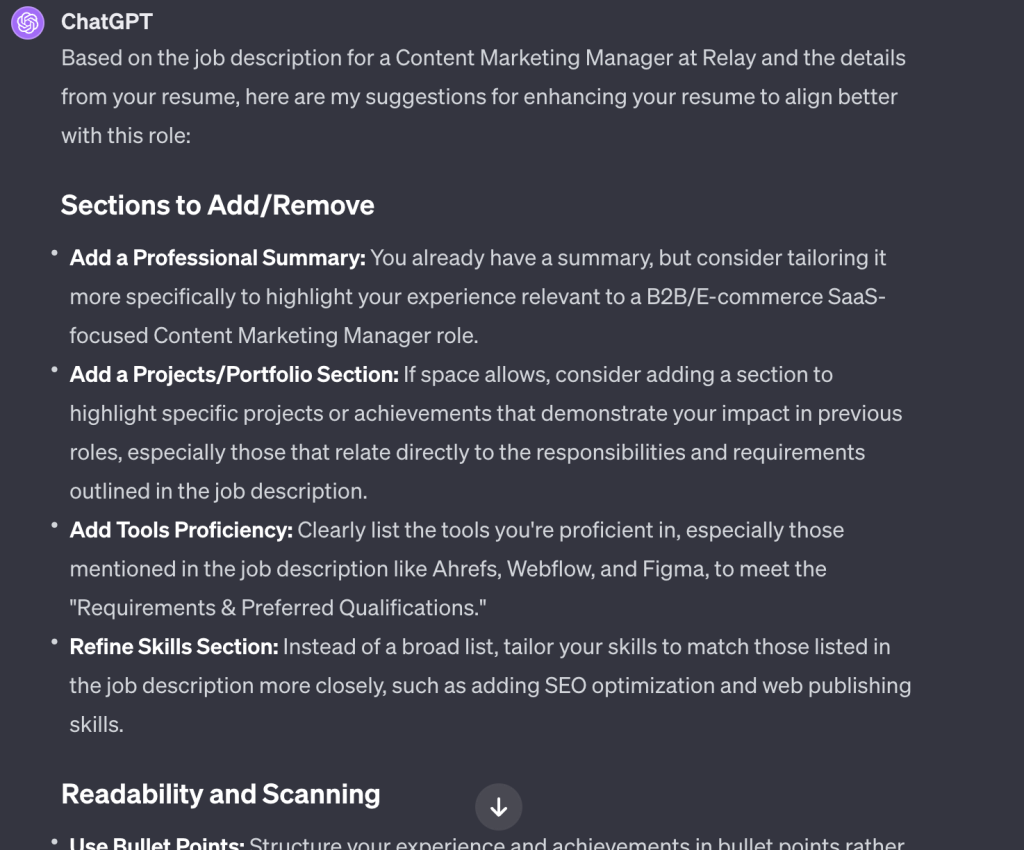The width and height of the screenshot is (1024, 850).
Task: Click the bold "Add a Professional Summary:" label
Action: (x=217, y=258)
